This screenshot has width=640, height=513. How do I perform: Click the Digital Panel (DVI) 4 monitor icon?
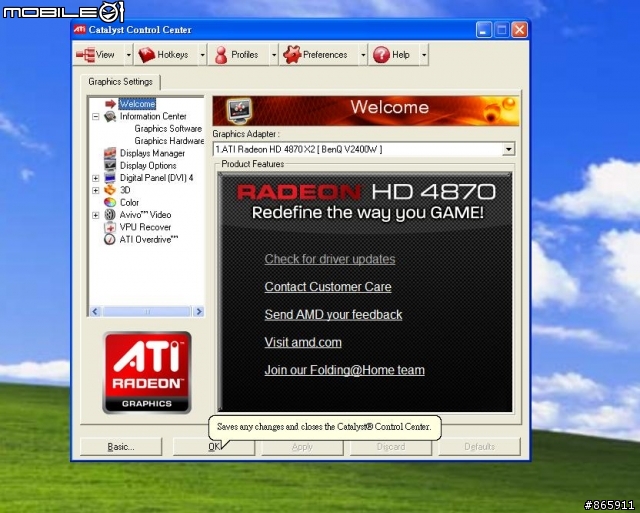pos(109,178)
